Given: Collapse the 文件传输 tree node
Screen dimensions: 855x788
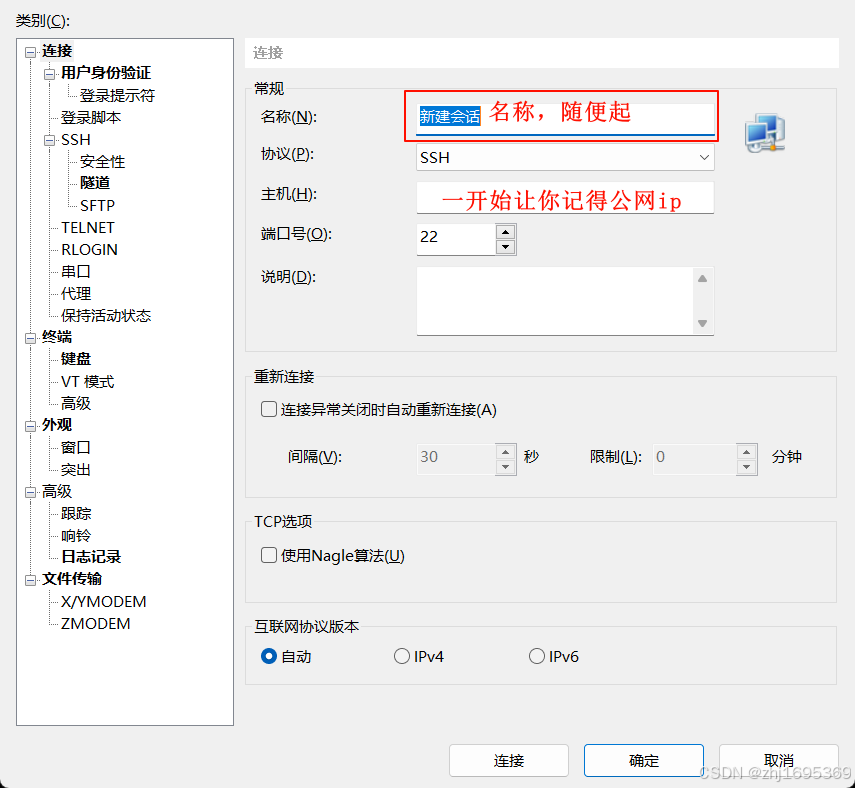Looking at the screenshot, I should [x=31, y=580].
